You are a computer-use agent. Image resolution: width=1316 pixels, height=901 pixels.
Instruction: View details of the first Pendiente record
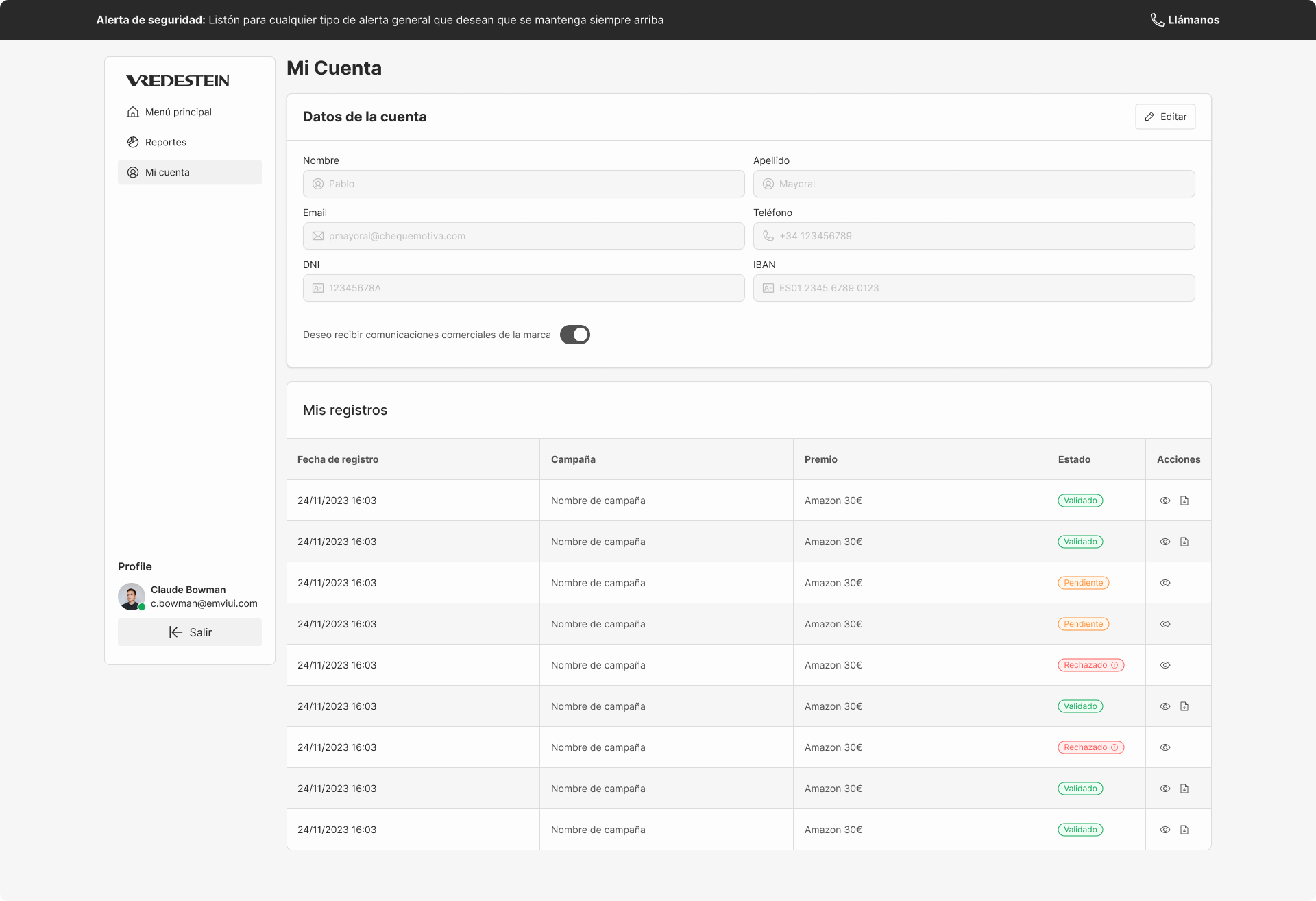pos(1165,583)
